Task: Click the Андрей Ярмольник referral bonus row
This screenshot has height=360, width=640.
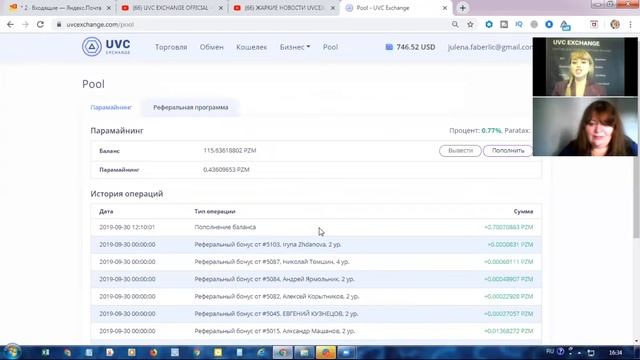Action: 316,279
